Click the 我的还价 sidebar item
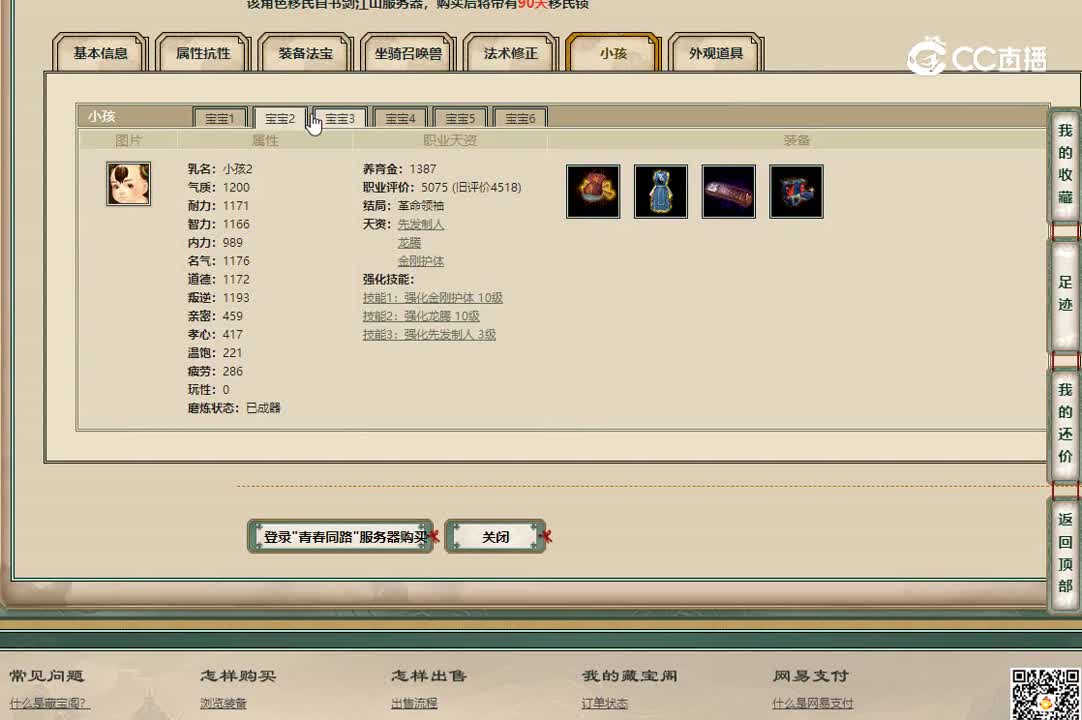Image resolution: width=1082 pixels, height=720 pixels. tap(1063, 414)
